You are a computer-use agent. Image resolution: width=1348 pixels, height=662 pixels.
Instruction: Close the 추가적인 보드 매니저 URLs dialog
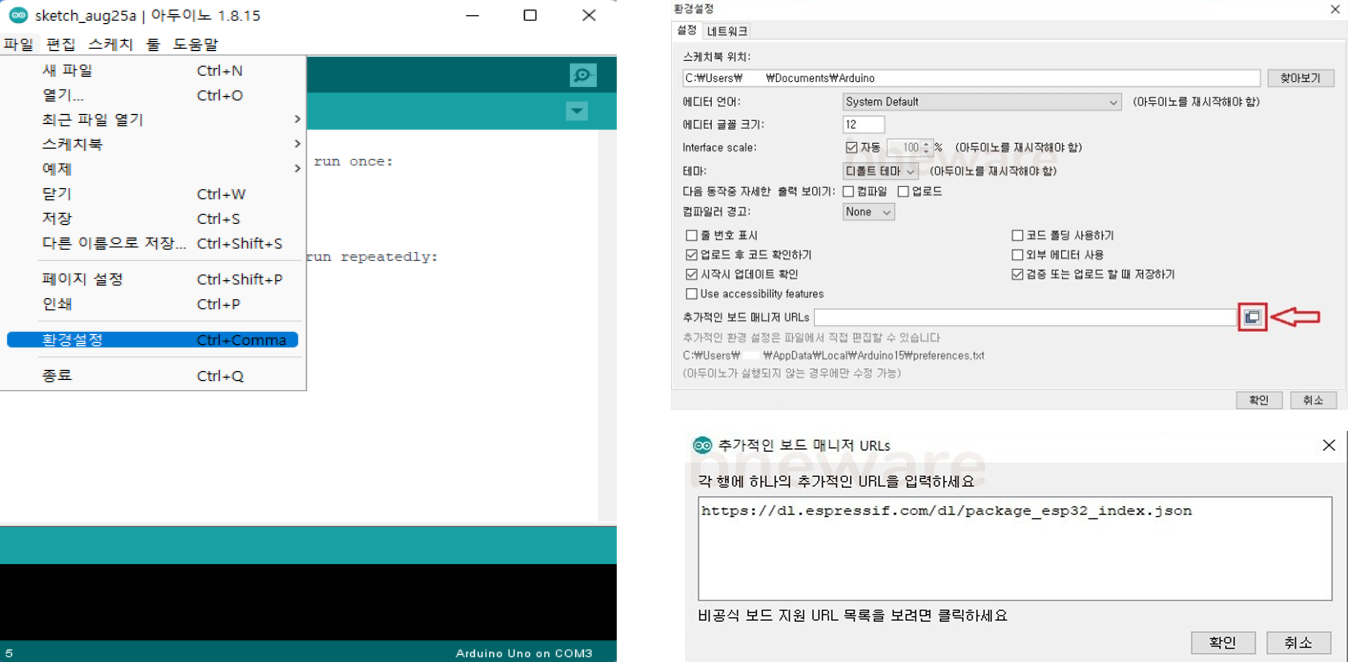click(x=1328, y=445)
